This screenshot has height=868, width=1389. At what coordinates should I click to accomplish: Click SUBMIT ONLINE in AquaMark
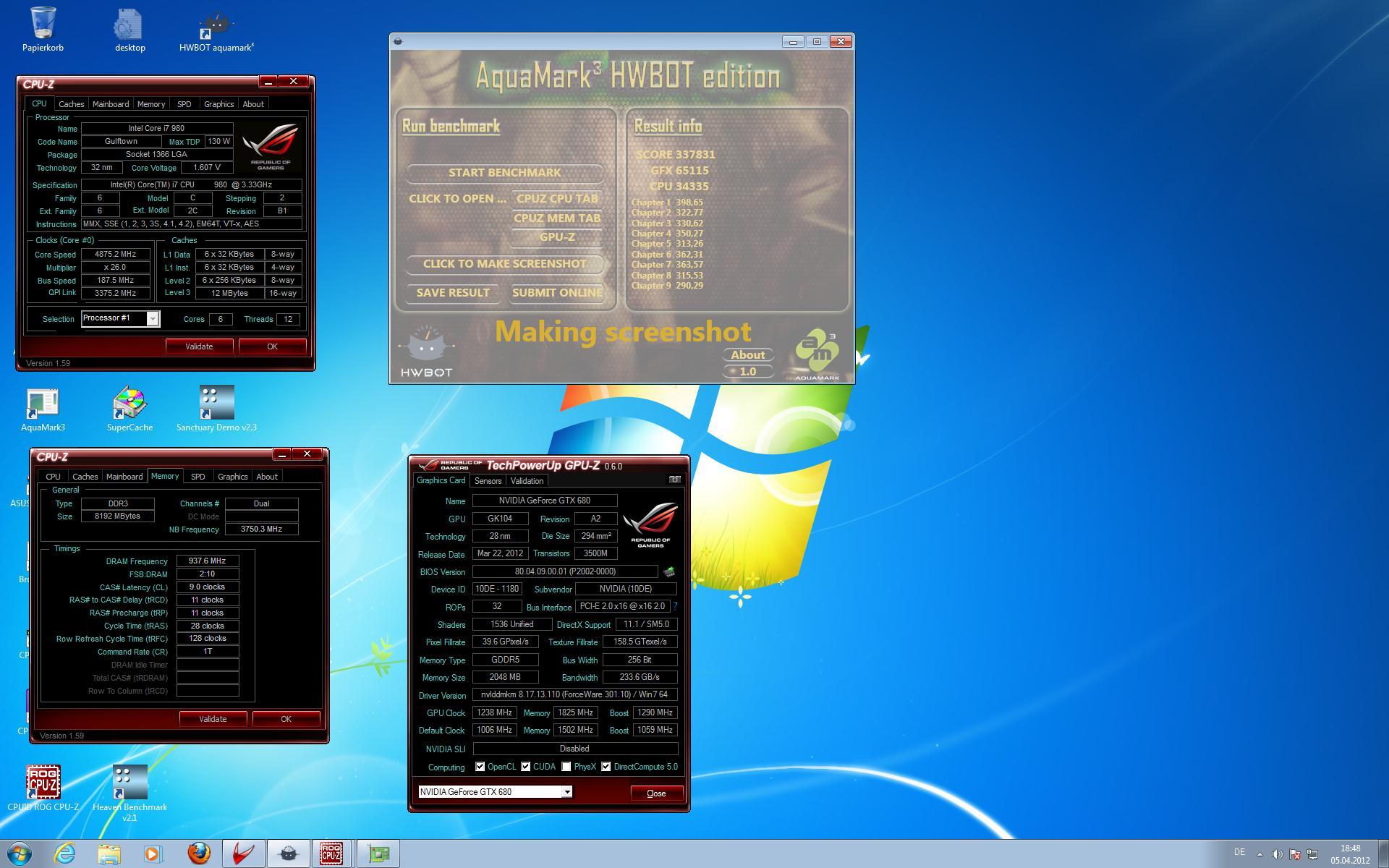(557, 293)
